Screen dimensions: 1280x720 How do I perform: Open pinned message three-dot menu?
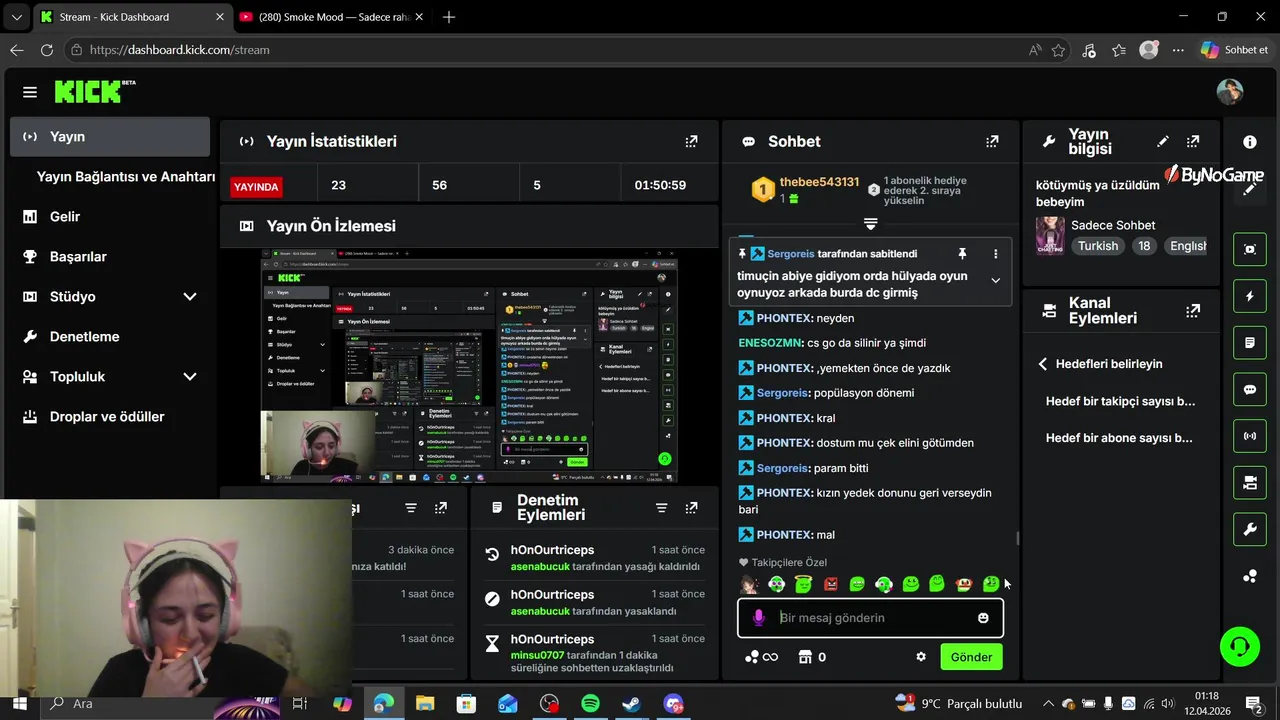[995, 254]
